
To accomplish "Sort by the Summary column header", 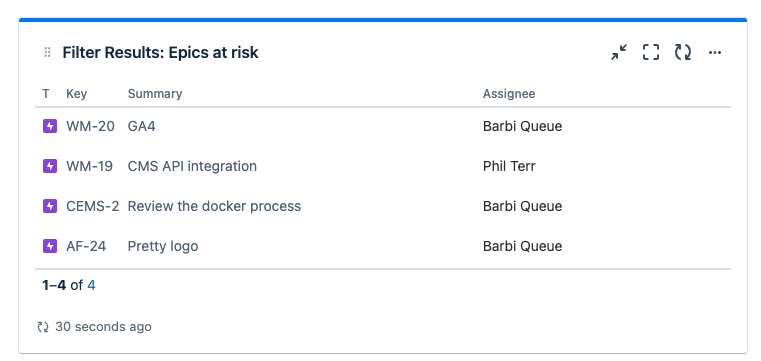I will pyautogui.click(x=155, y=94).
